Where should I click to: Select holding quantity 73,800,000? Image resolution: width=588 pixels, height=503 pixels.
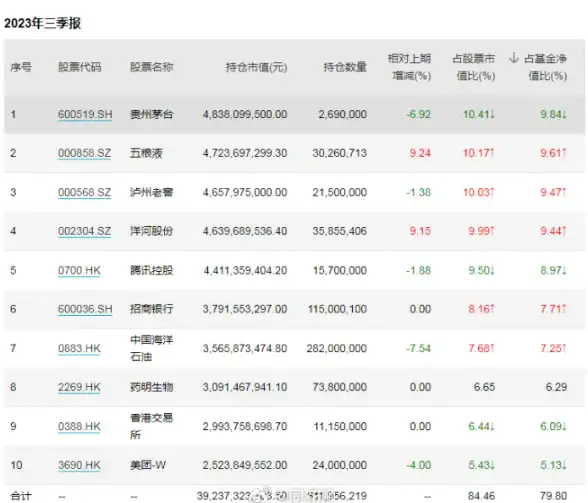tap(339, 387)
